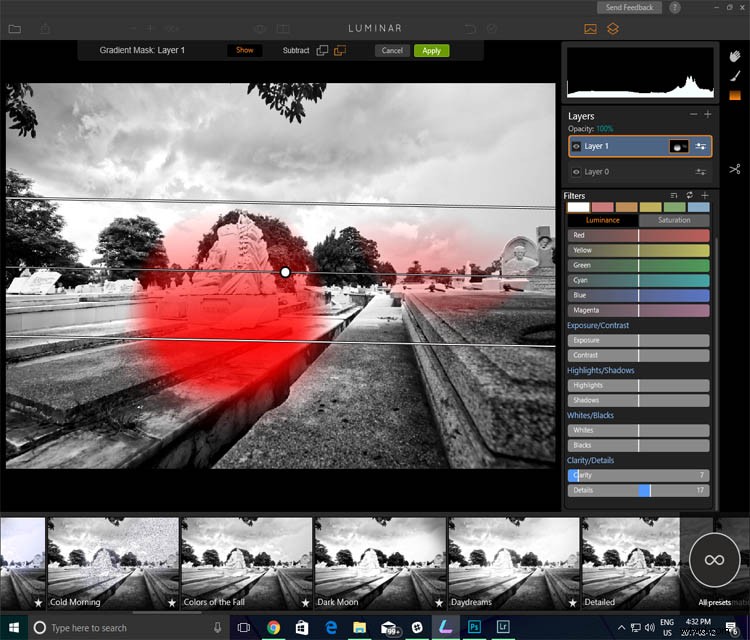Choose the Cold Morning preset
750x640 pixels.
click(x=113, y=563)
